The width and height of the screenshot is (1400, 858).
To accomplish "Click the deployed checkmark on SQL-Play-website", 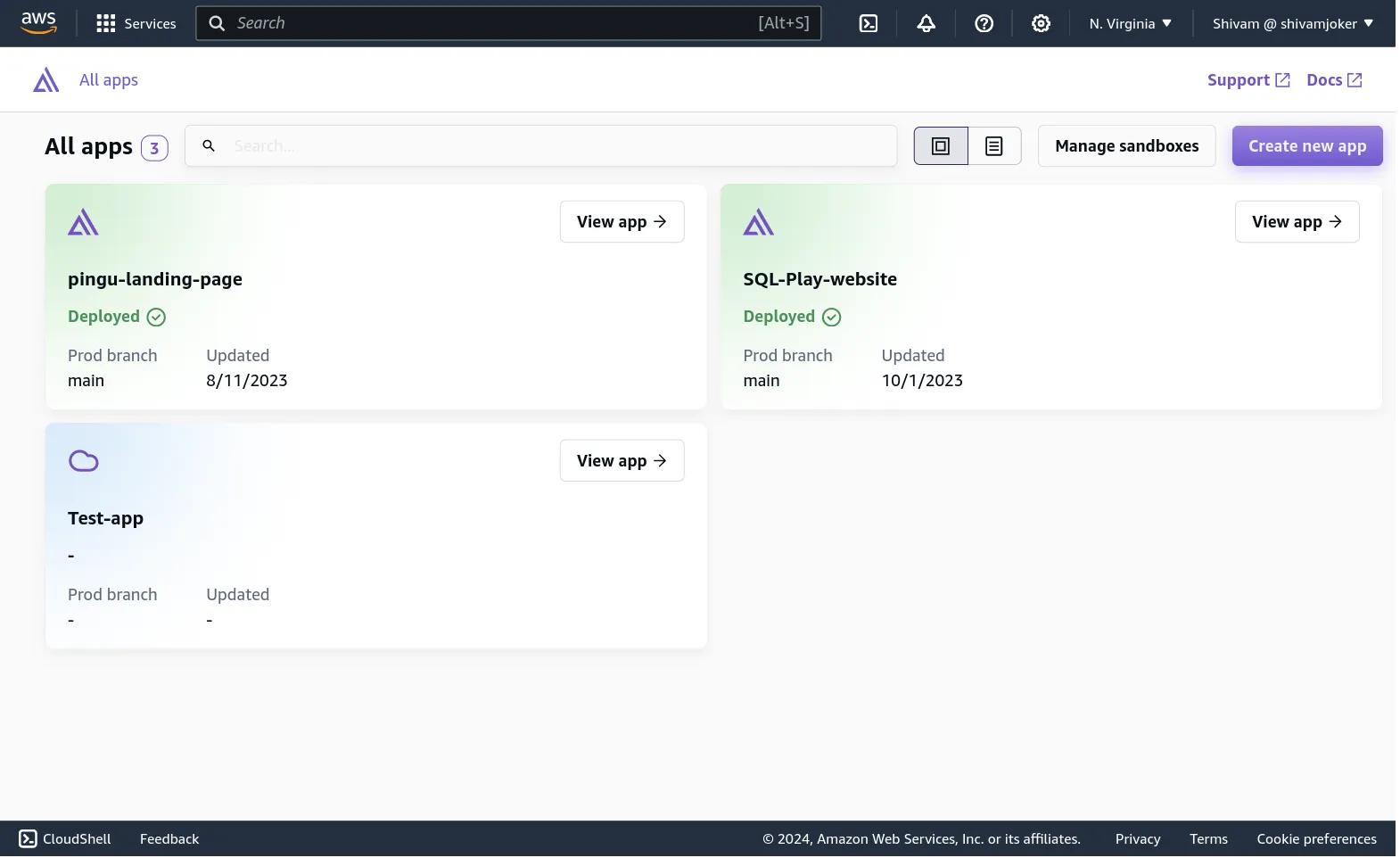I will coord(831,318).
